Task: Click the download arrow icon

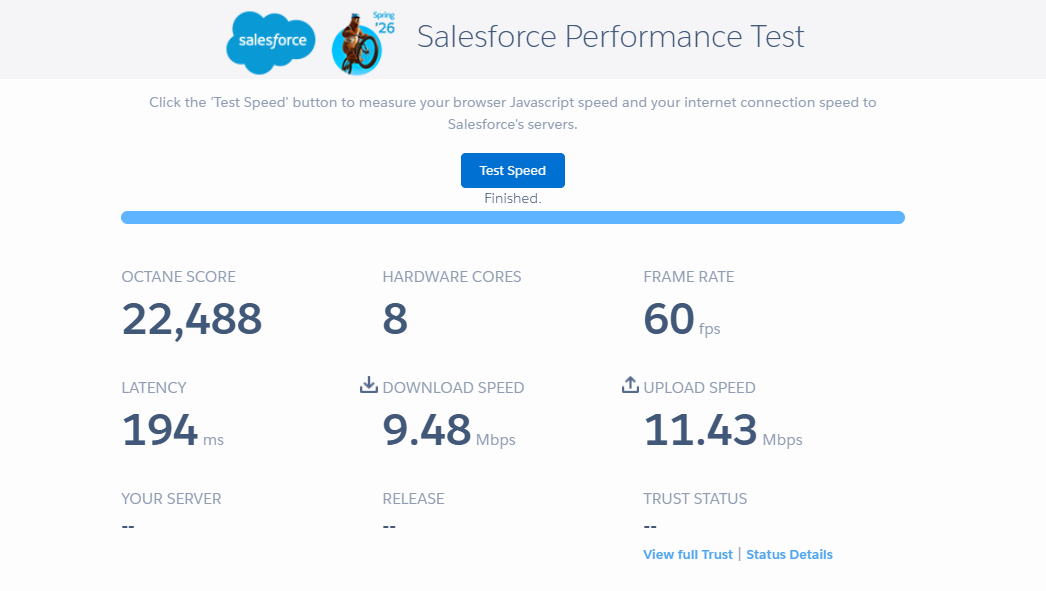Action: point(368,385)
